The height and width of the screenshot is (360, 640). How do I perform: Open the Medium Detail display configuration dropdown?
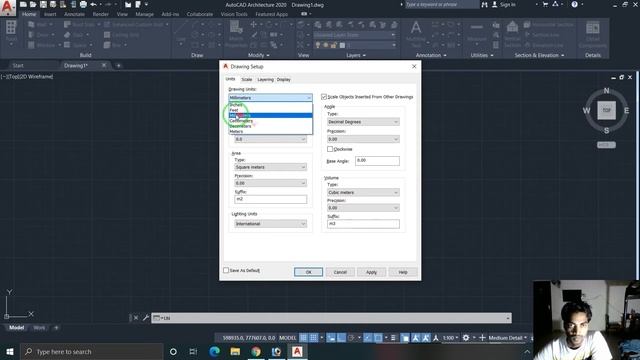click(x=508, y=338)
